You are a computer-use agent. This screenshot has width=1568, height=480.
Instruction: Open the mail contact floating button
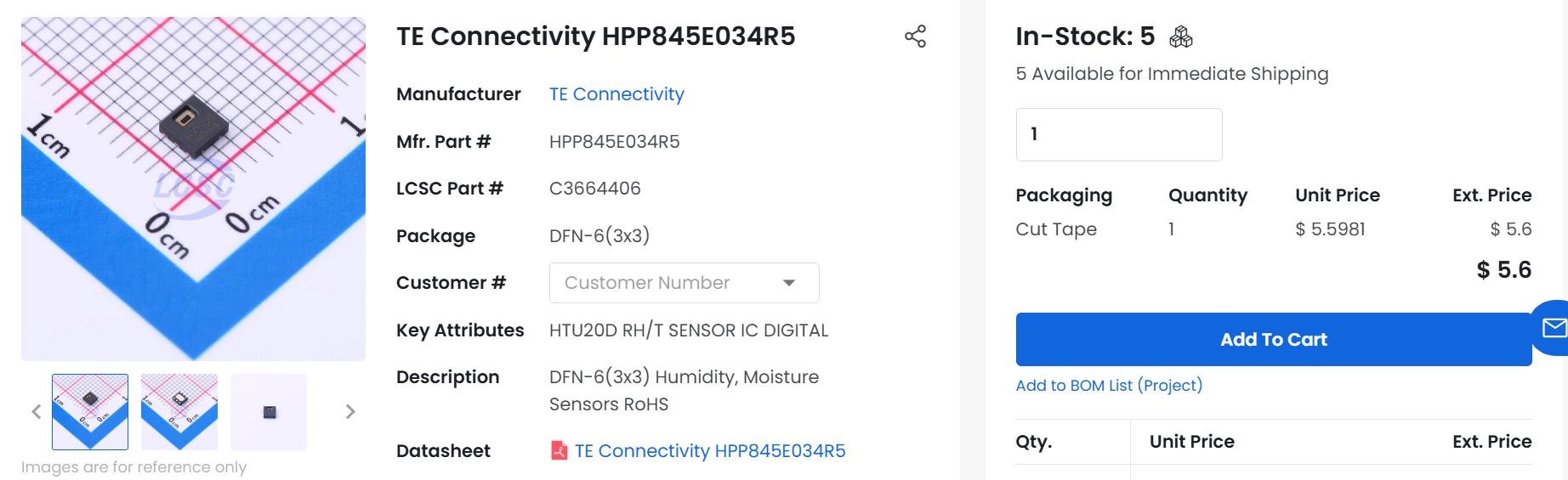[x=1553, y=327]
